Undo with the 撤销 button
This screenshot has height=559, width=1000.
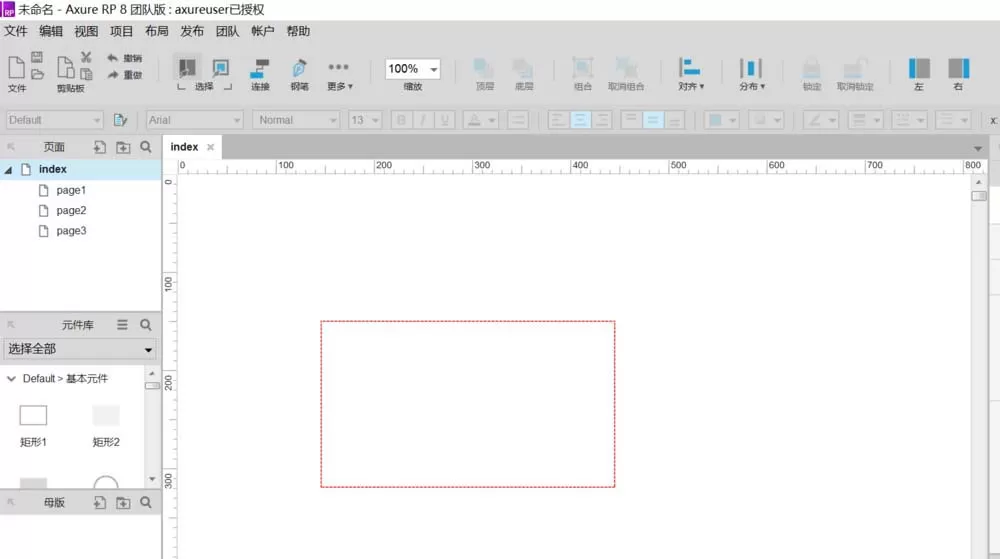click(124, 58)
